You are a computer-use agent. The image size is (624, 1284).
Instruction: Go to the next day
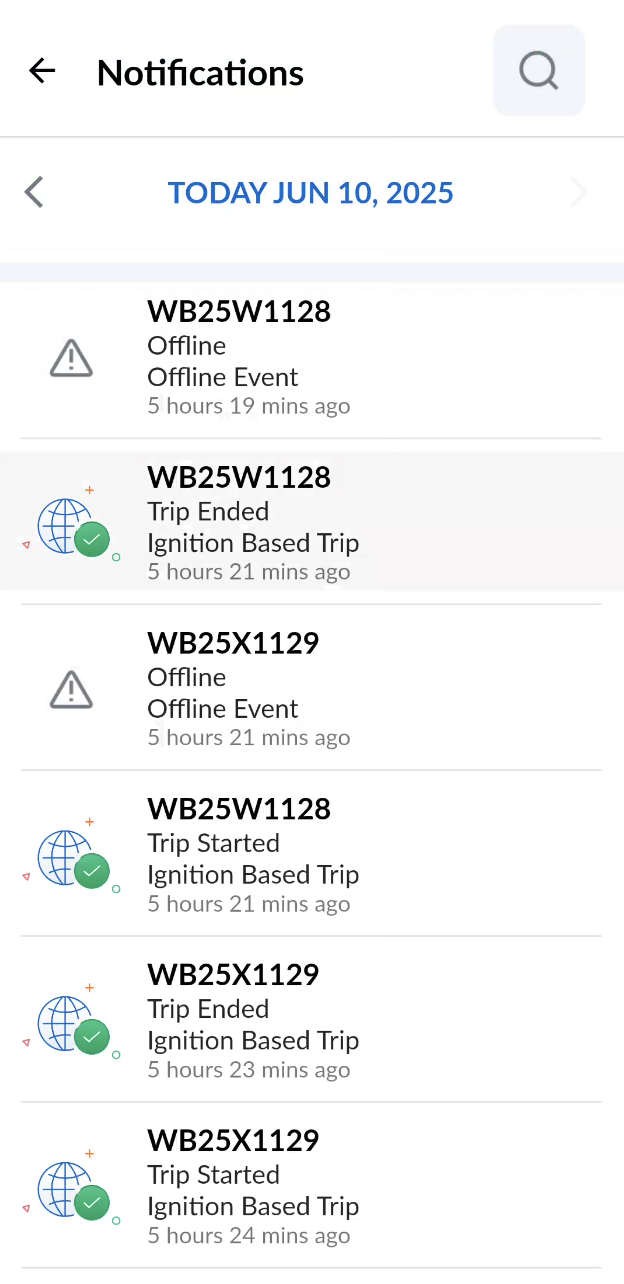click(x=578, y=192)
